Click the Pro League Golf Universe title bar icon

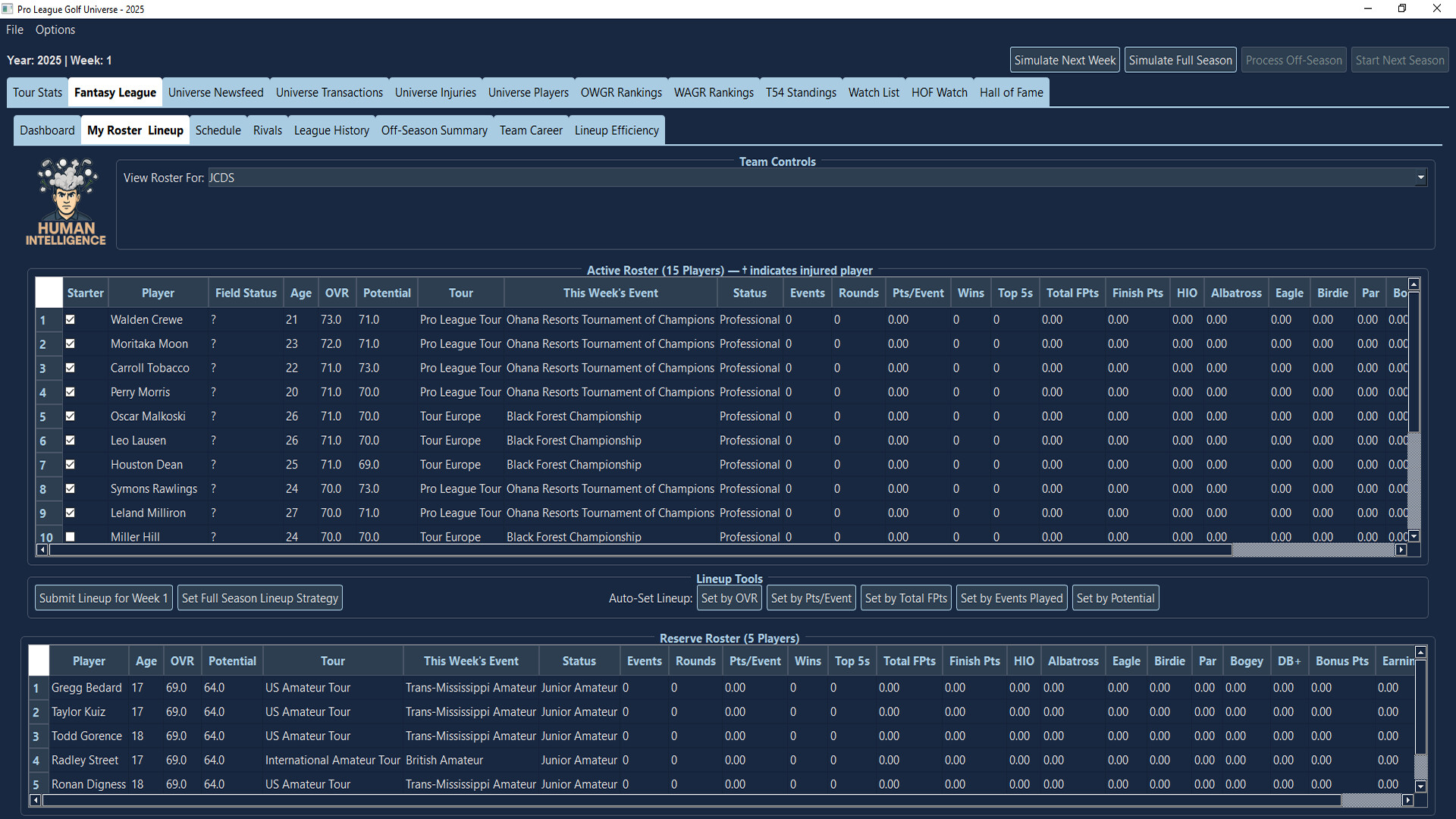click(8, 8)
